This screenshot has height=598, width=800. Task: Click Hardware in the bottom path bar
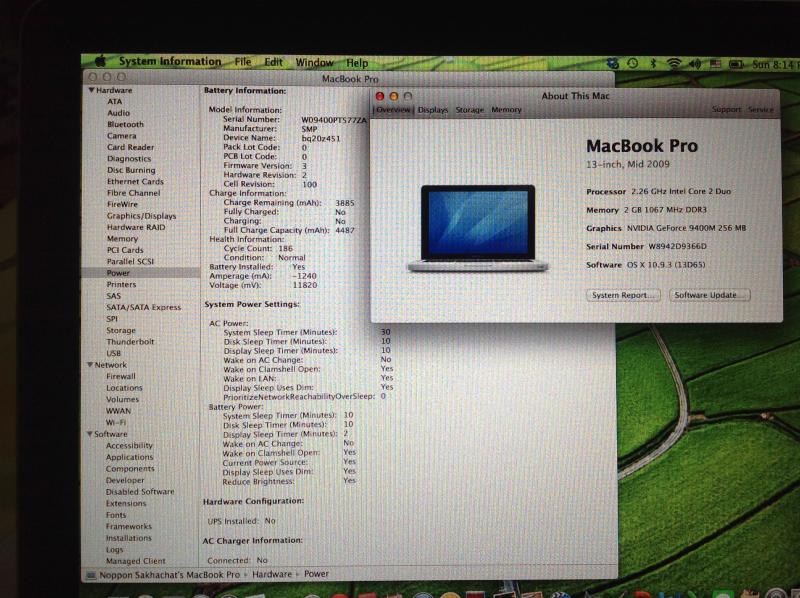pos(272,574)
